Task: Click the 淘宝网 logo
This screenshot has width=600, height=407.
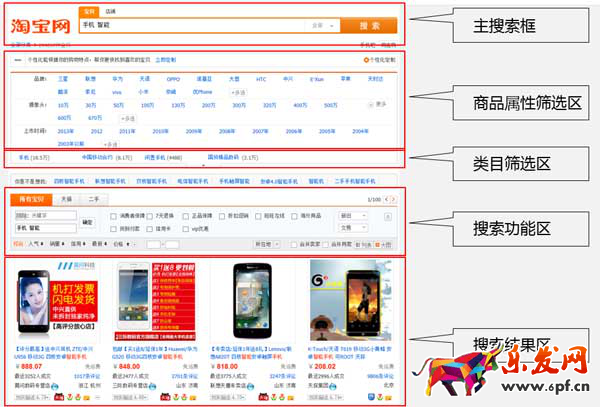Action: (41, 26)
